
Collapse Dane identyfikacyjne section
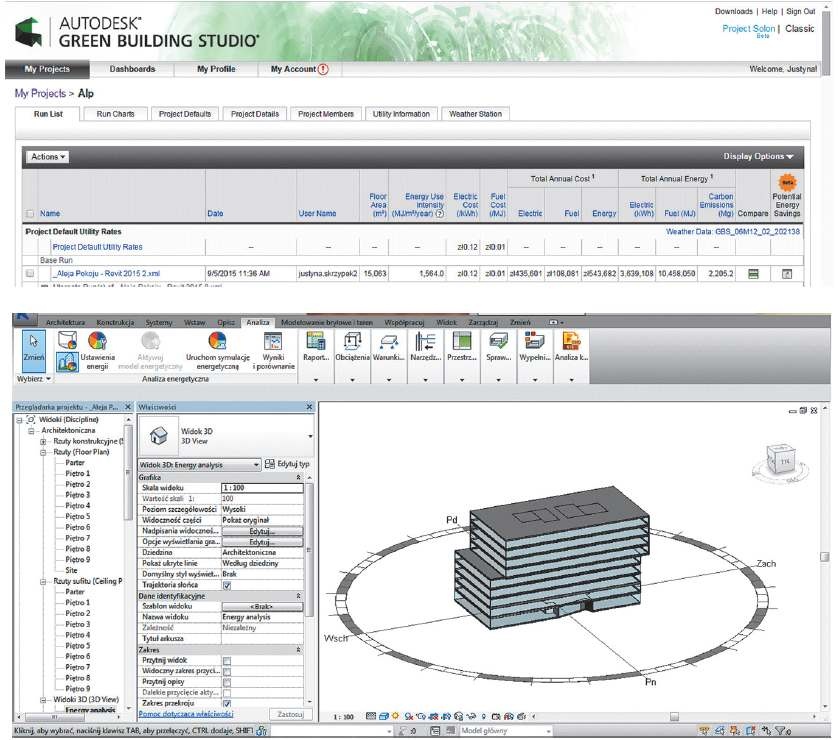click(298, 596)
